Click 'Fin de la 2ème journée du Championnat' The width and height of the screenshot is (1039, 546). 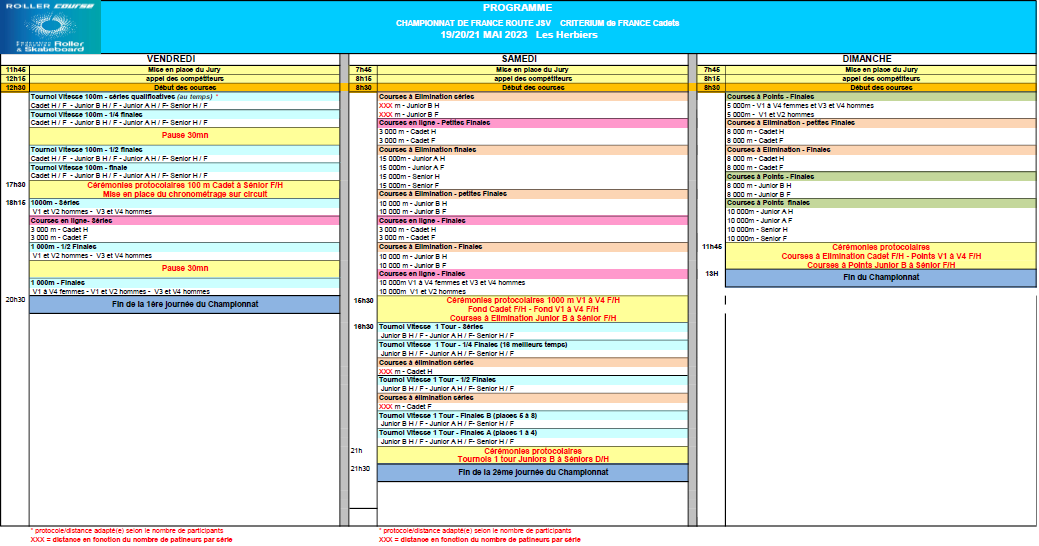(533, 472)
